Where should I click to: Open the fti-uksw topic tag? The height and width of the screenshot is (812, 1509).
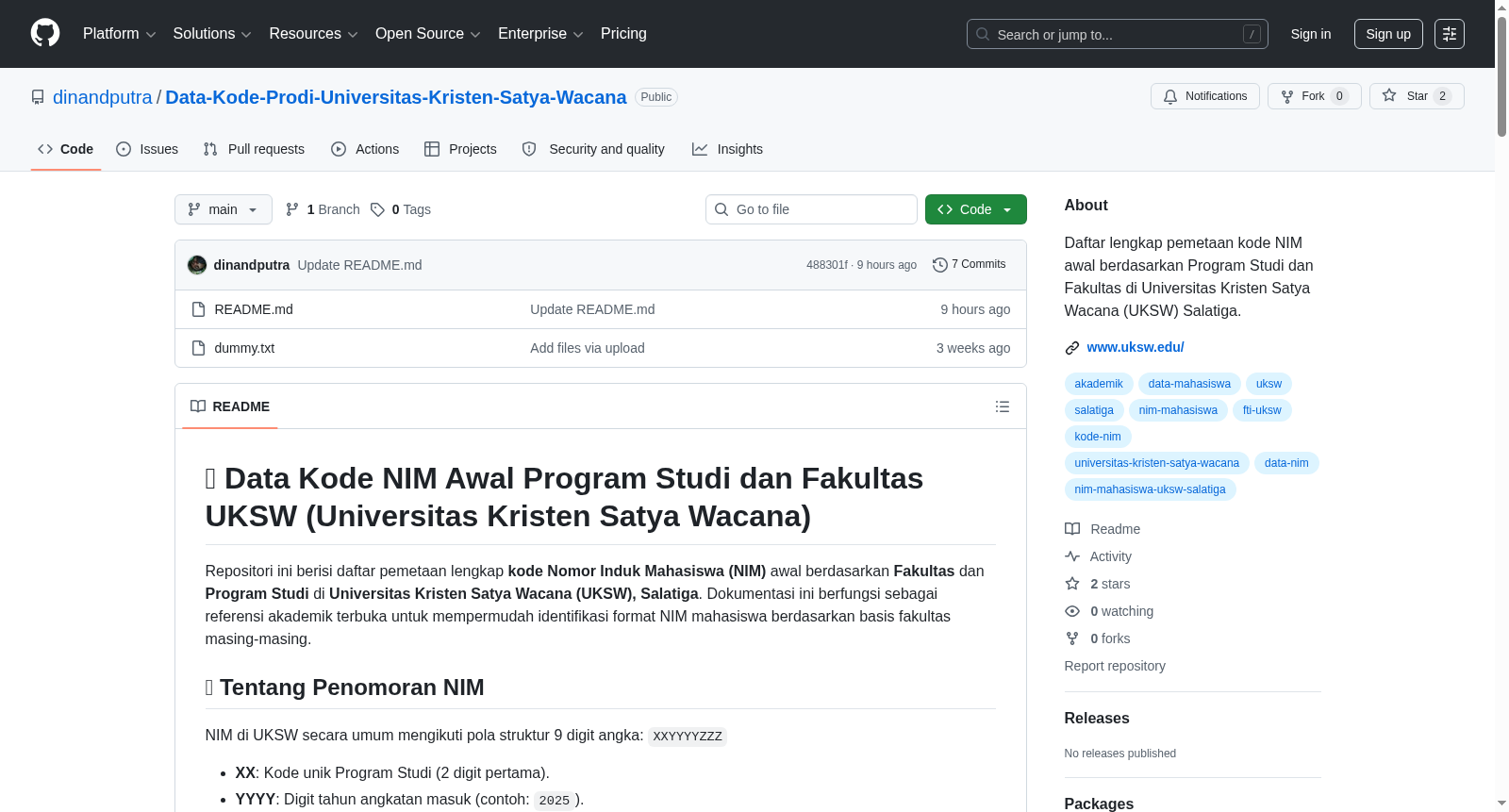[x=1262, y=410]
